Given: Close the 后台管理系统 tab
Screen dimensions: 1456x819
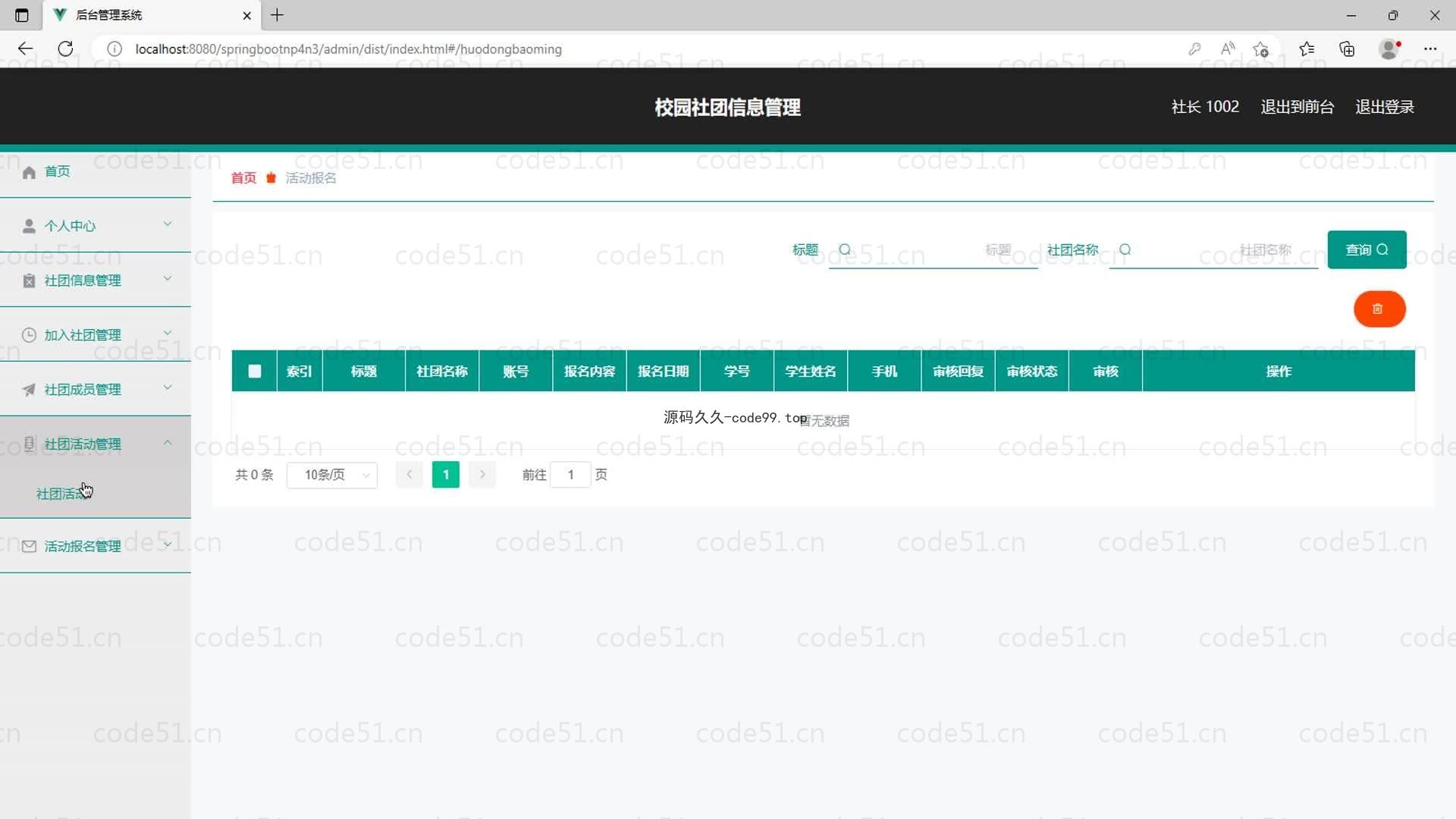Looking at the screenshot, I should point(246,15).
